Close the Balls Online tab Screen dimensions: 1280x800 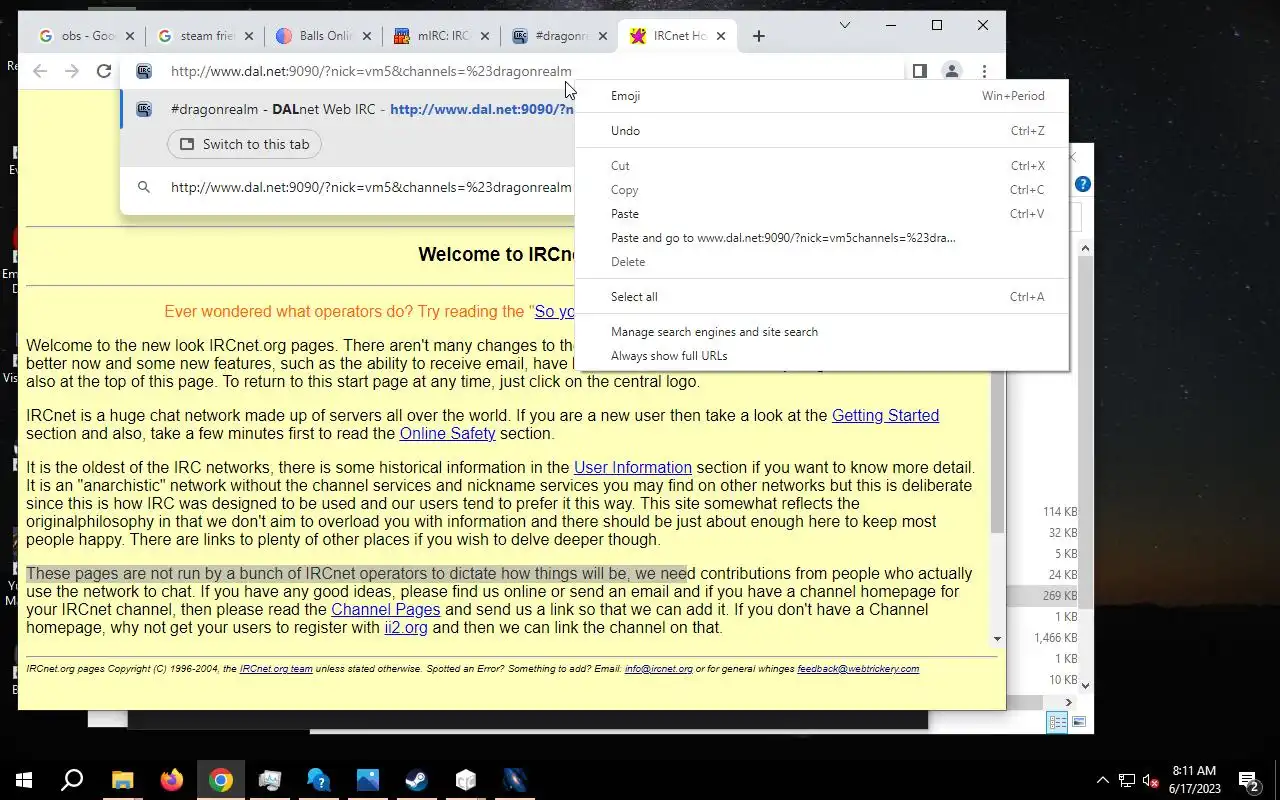coord(366,36)
